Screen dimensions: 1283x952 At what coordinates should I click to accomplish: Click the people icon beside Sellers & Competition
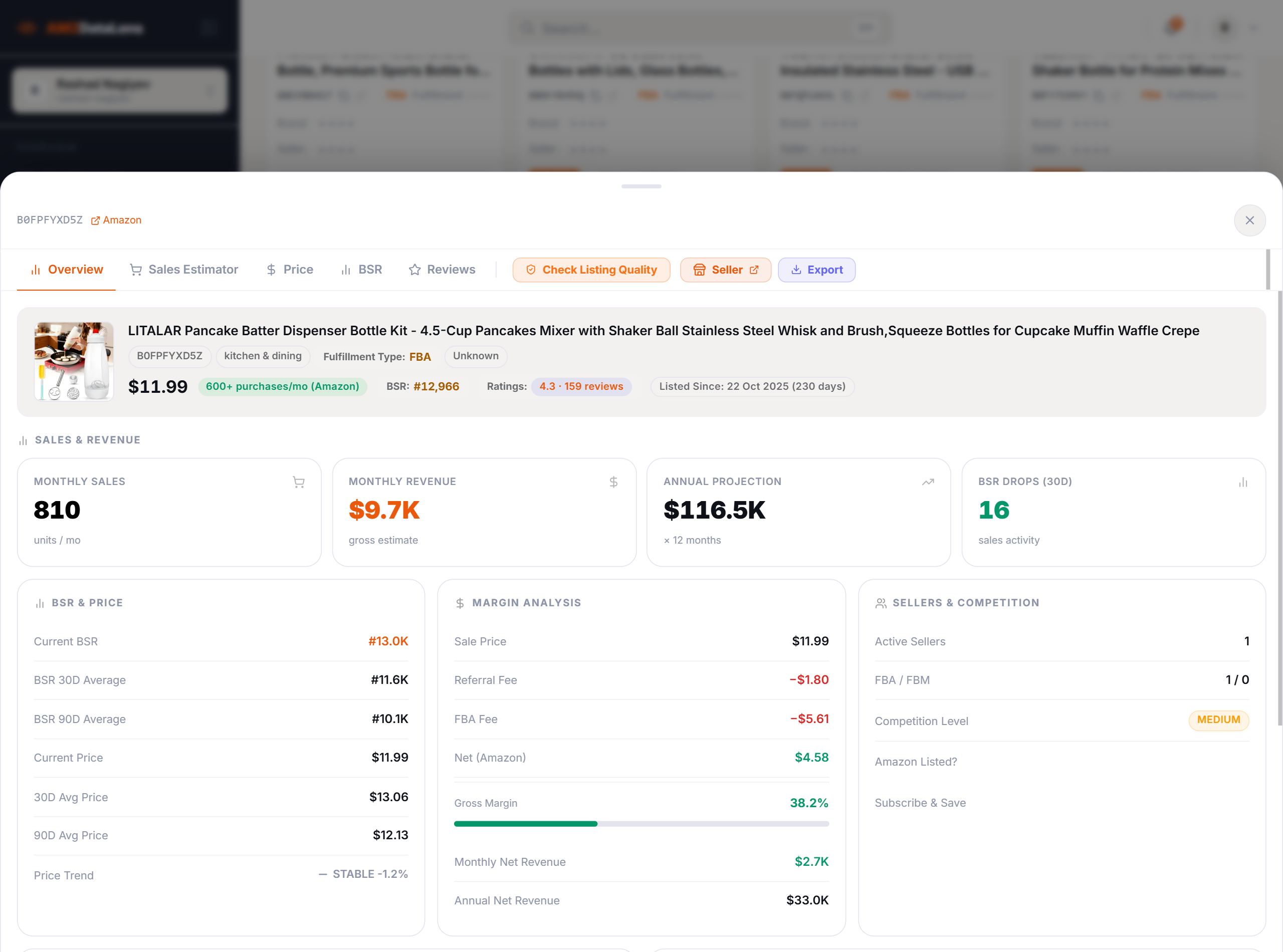[x=881, y=603]
